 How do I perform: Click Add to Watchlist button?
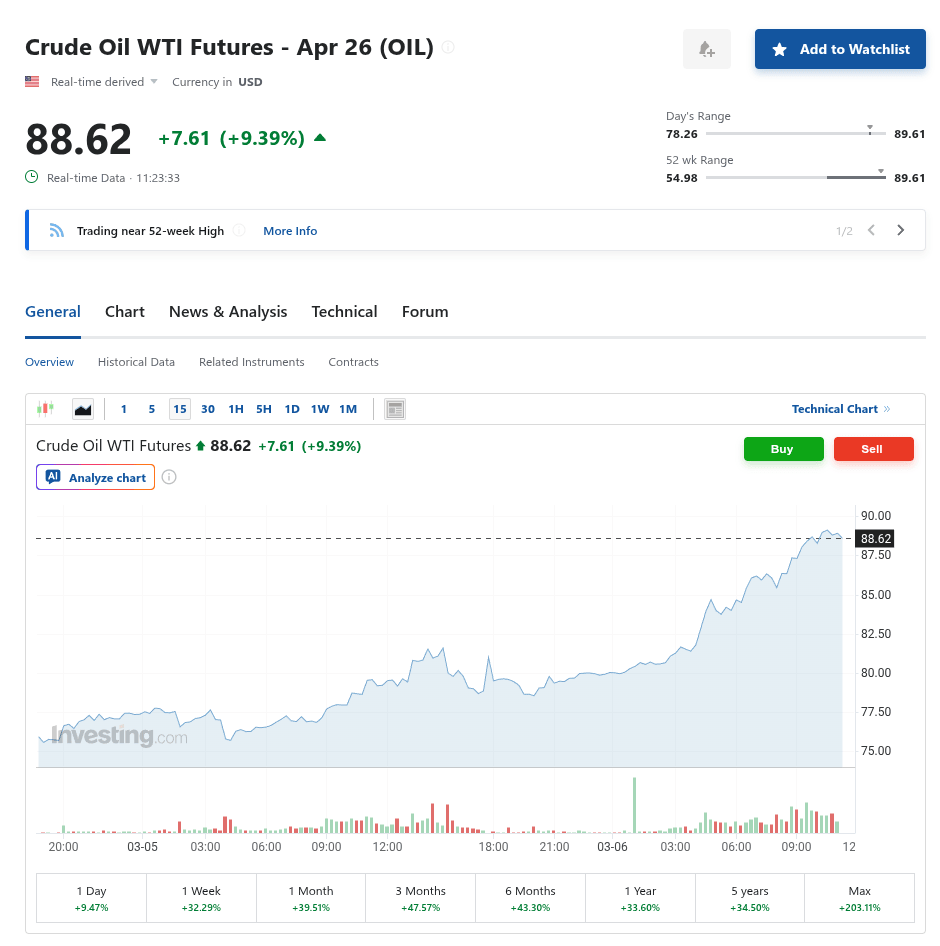coord(840,49)
